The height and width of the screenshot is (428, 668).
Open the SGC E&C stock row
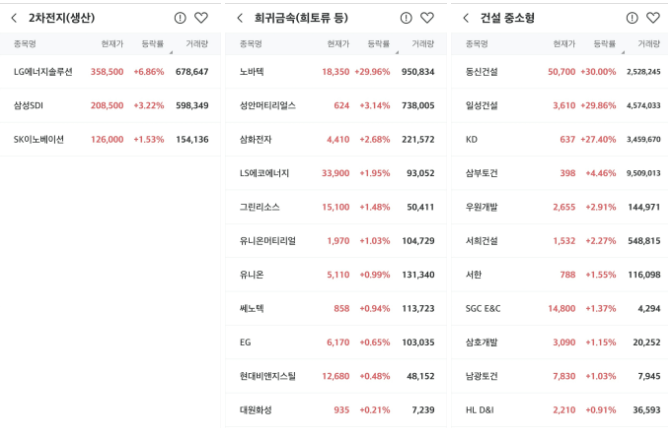[x=560, y=308]
